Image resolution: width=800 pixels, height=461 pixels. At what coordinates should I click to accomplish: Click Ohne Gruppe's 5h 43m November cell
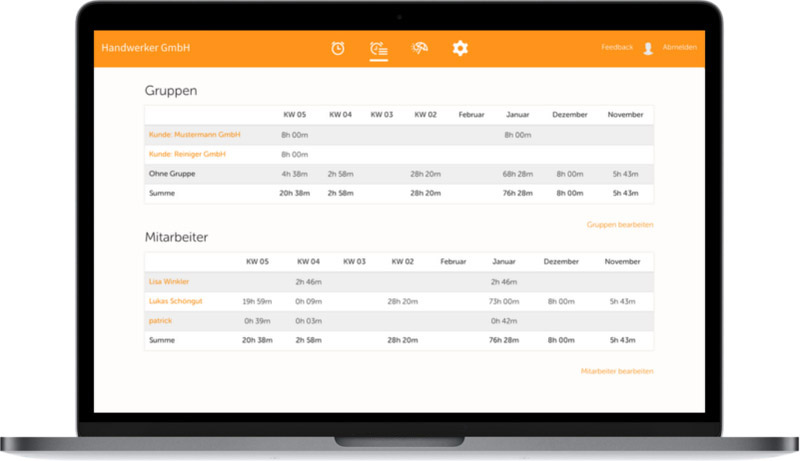point(625,174)
